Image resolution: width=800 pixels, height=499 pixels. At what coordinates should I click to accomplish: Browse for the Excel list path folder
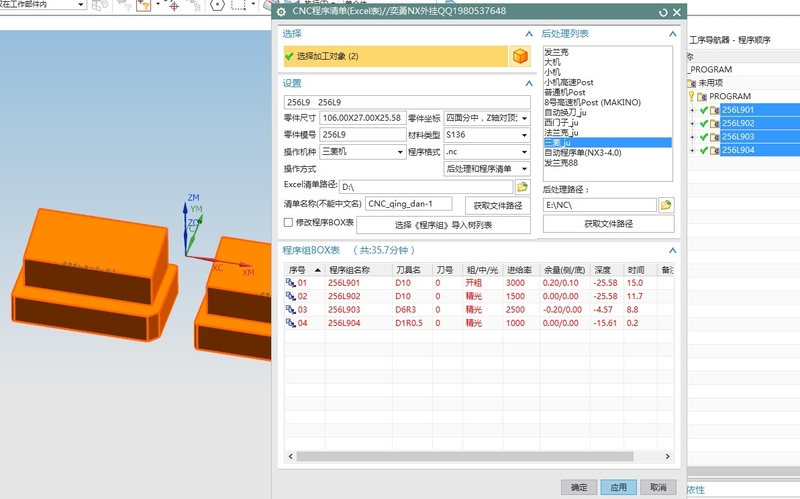coord(522,187)
